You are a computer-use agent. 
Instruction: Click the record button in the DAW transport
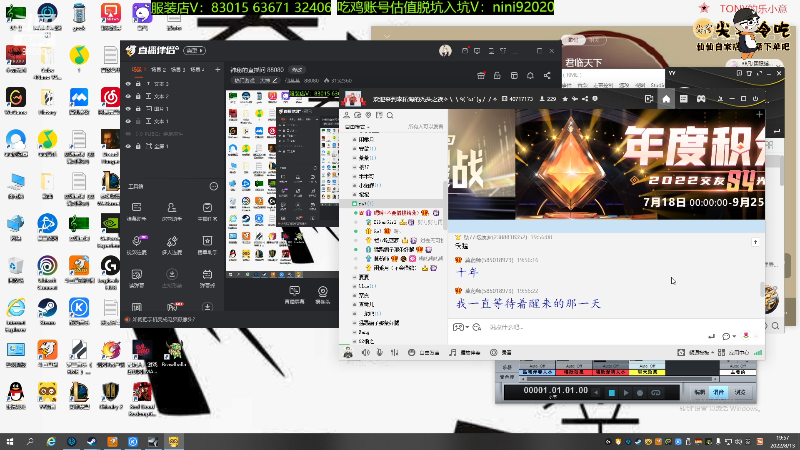pos(640,393)
